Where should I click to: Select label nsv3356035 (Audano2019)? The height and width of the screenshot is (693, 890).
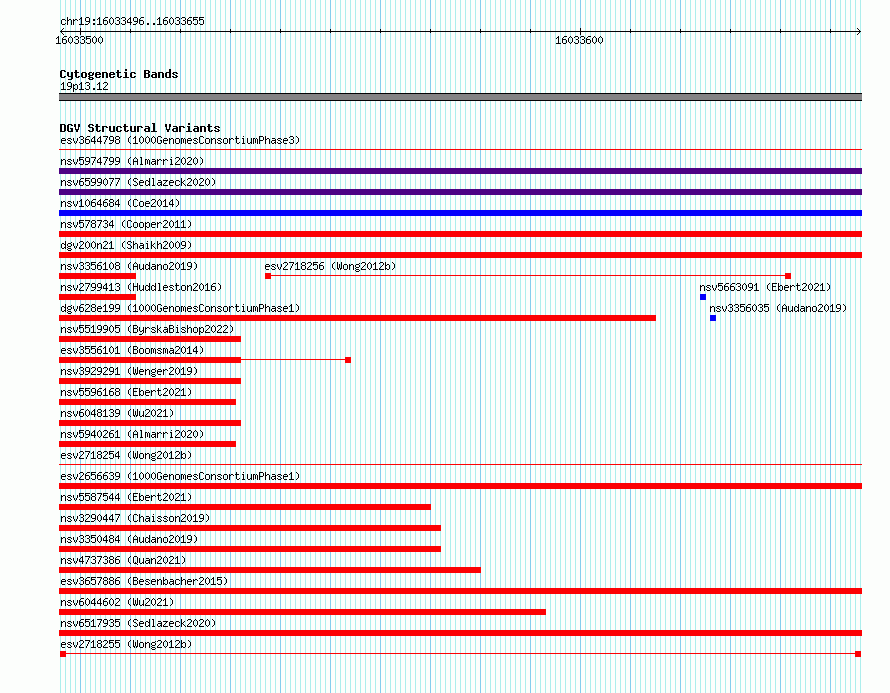[778, 308]
